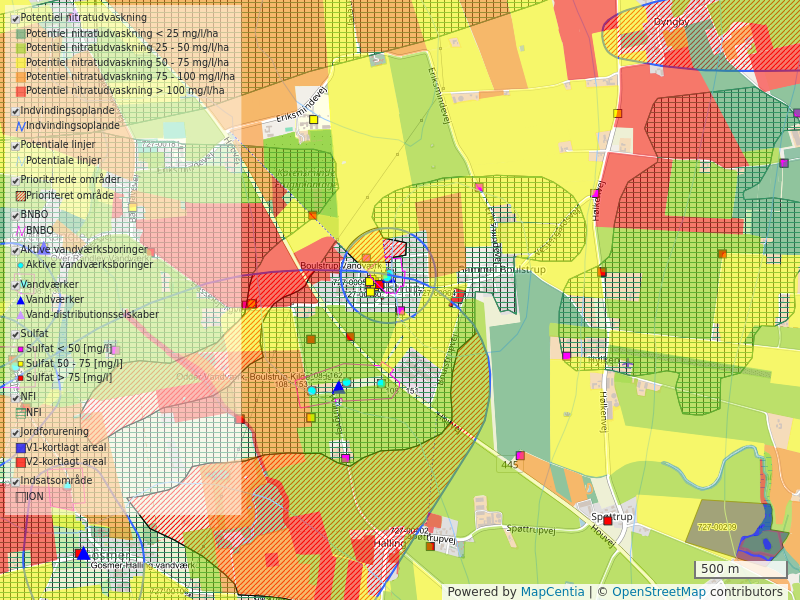Click blue Vandværker triangle in legend
Image resolution: width=800 pixels, height=600 pixels.
click(20, 300)
